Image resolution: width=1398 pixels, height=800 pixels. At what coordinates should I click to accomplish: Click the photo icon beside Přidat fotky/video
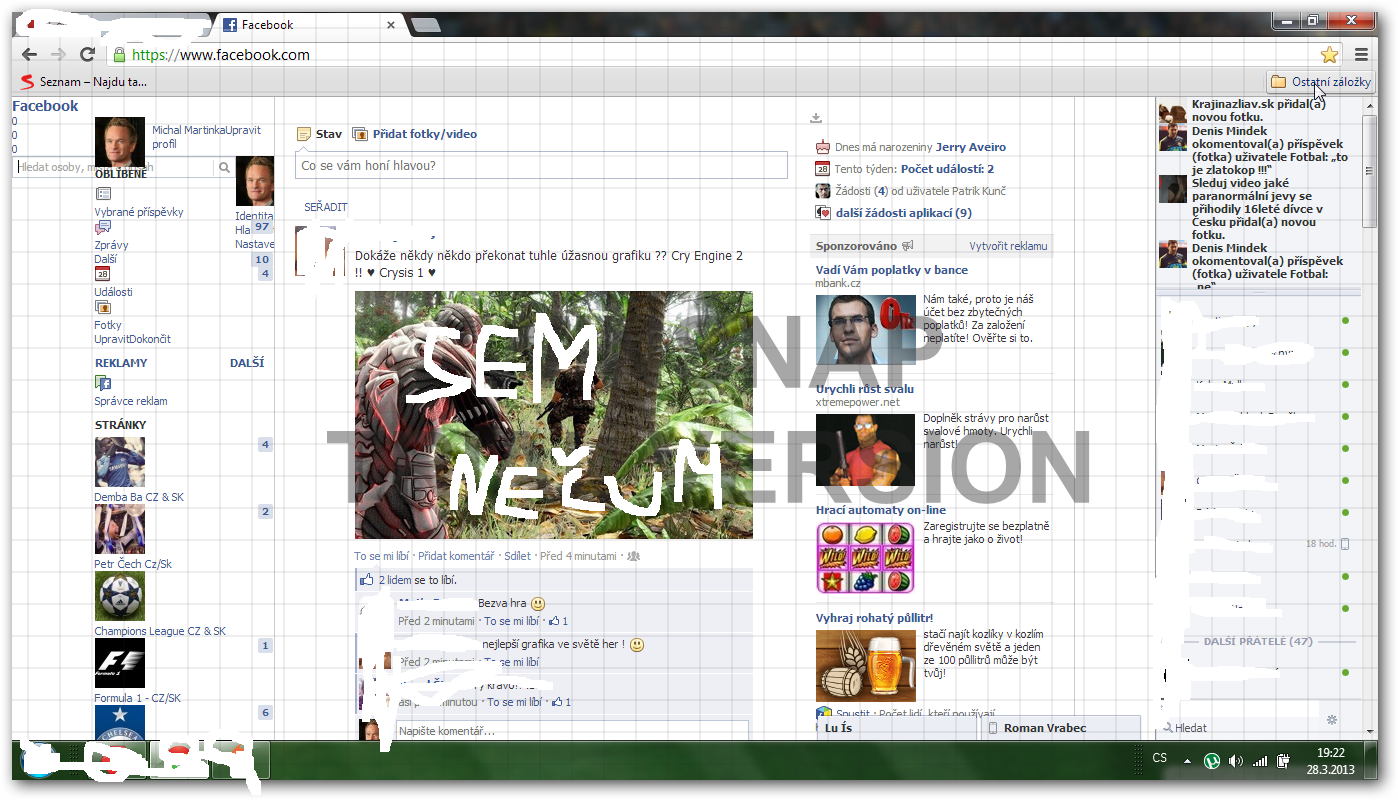(361, 134)
